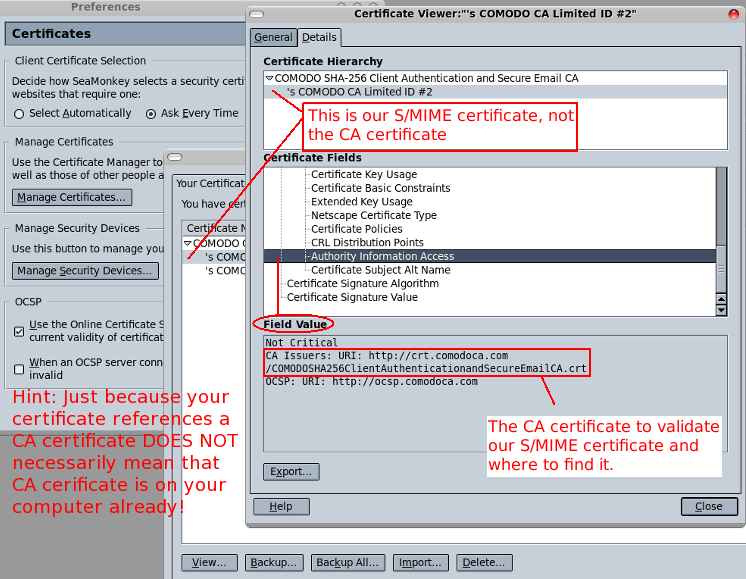Select the Netscape Certificate Type field
The height and width of the screenshot is (579, 746).
(373, 215)
